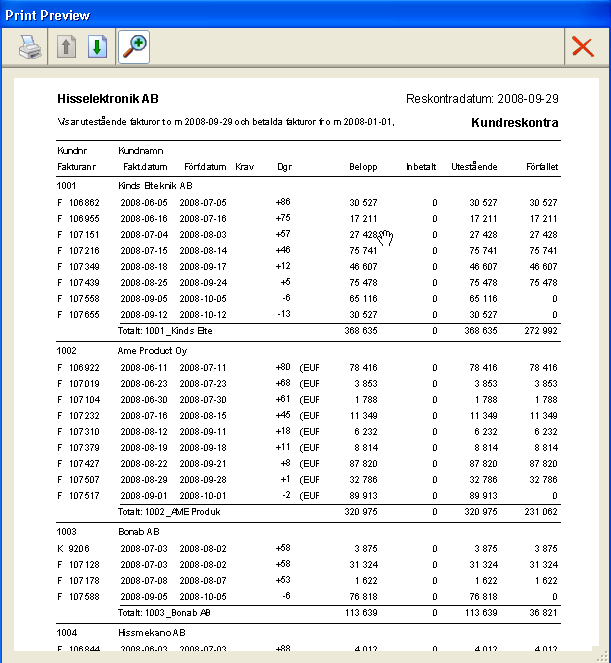Viewport: 611px width, 663px height.
Task: Click total due amount 272 992
Action: click(x=541, y=331)
